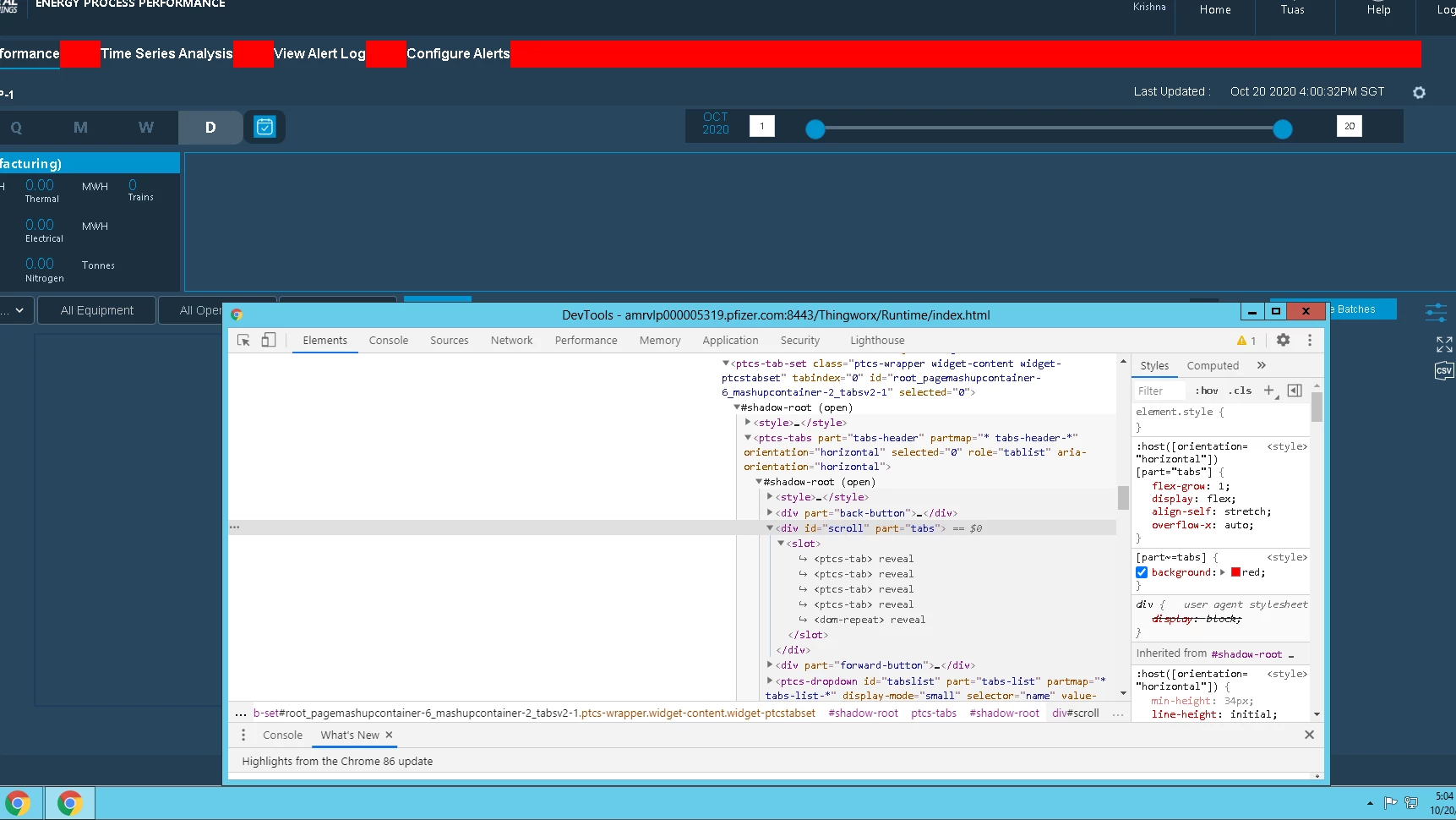Click the first Chrome icon in the taskbar

(x=18, y=803)
